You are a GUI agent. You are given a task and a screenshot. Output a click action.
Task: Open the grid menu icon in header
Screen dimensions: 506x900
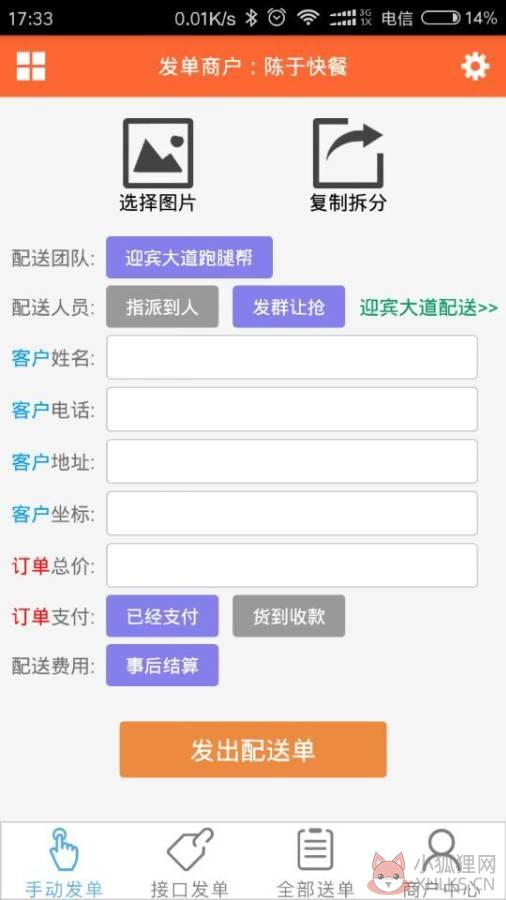pyautogui.click(x=31, y=66)
